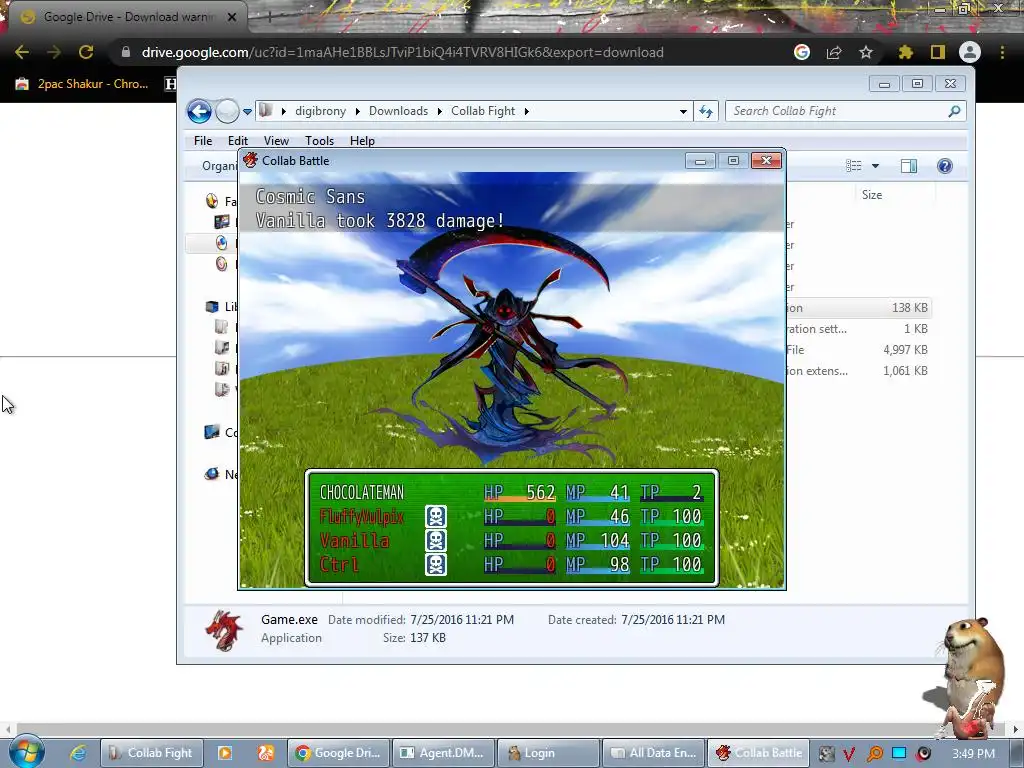
Task: Click Vanilla's skull death icon
Action: pos(436,541)
